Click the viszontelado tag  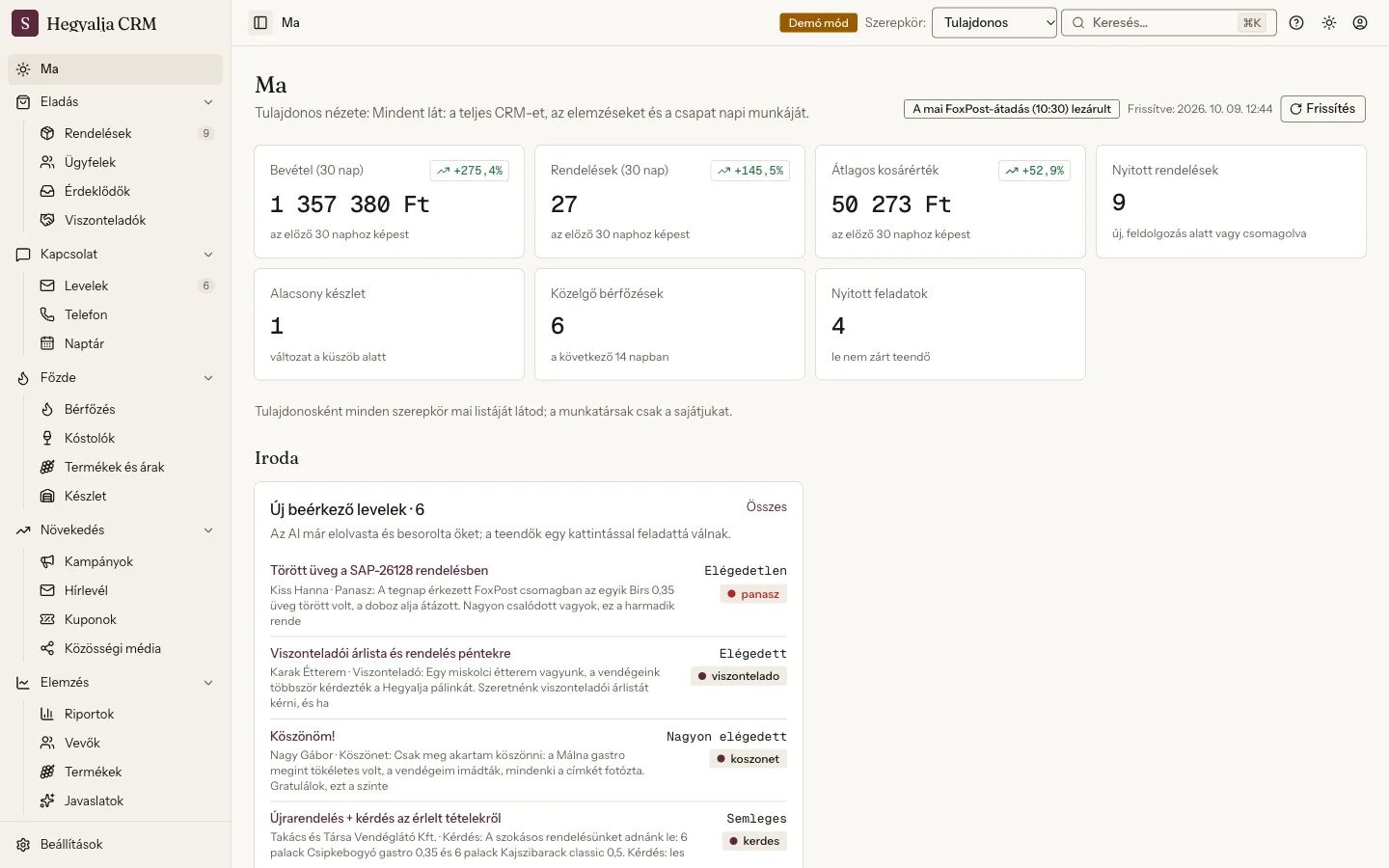(x=739, y=676)
